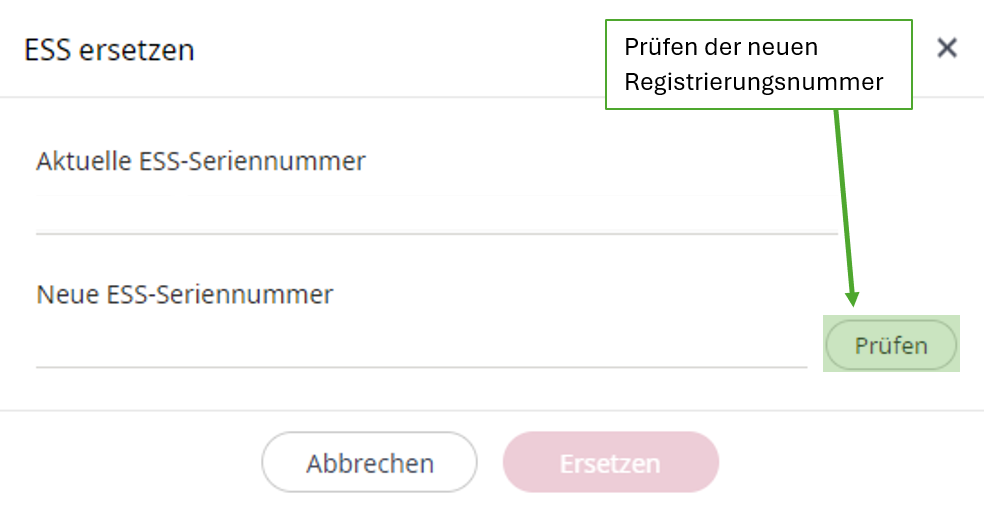
Task: Click the word "Registrierungsnummer" in the callout
Action: point(753,82)
